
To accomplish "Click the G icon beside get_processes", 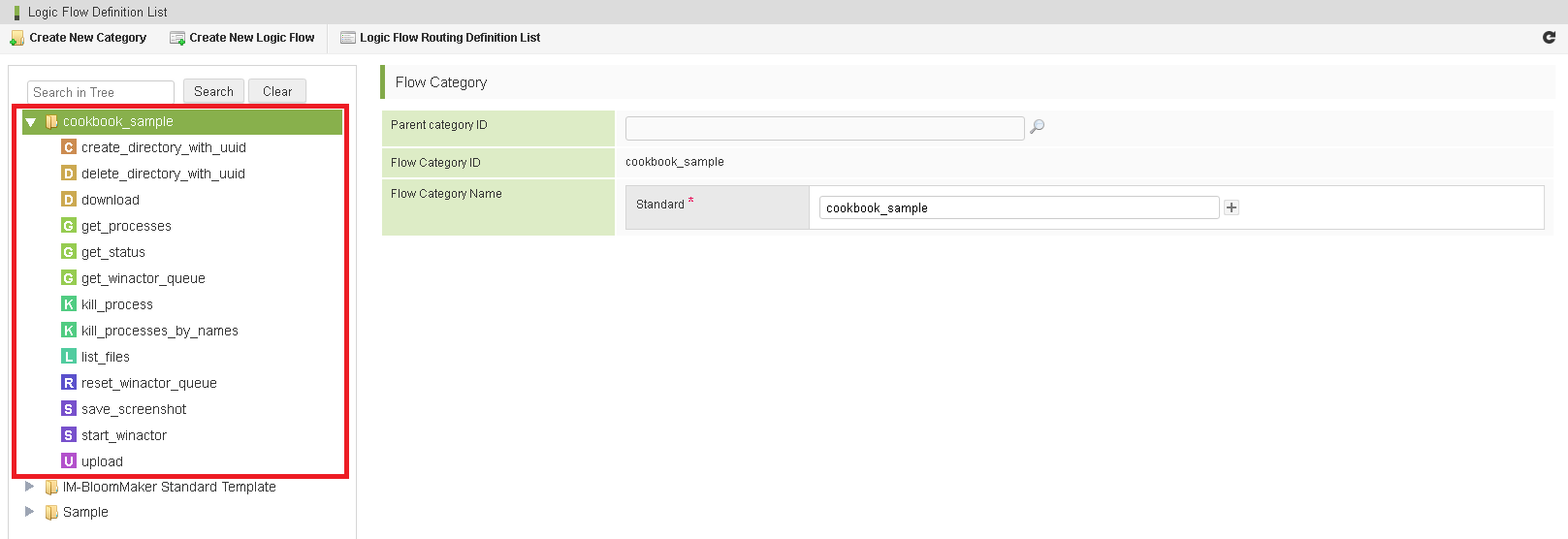I will pos(69,226).
